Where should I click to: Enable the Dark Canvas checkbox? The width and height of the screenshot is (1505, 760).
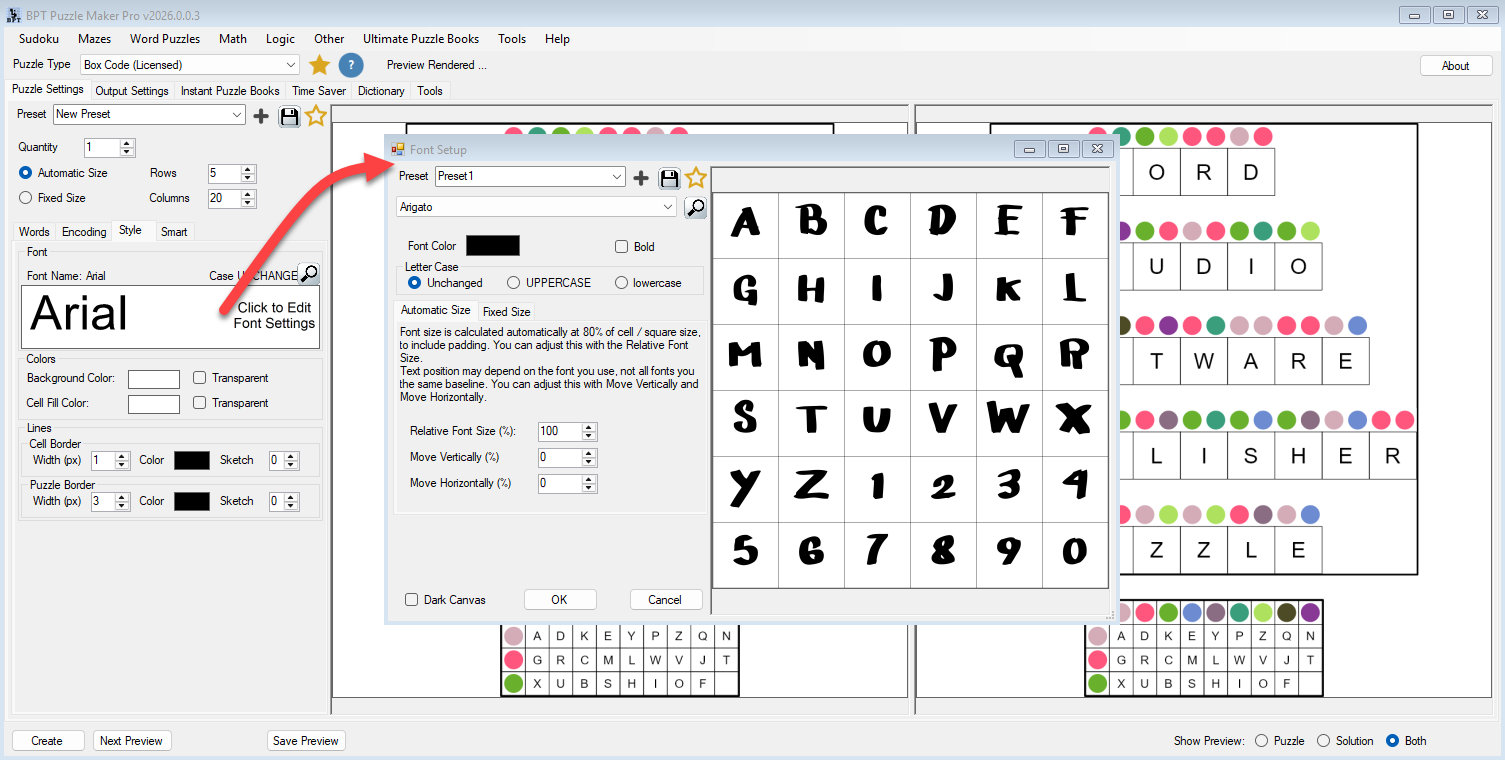pyautogui.click(x=411, y=600)
